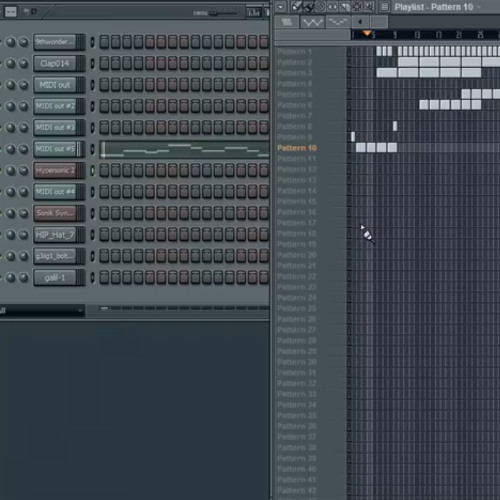Select Pattern 20 in the playlist track list

[x=297, y=255]
